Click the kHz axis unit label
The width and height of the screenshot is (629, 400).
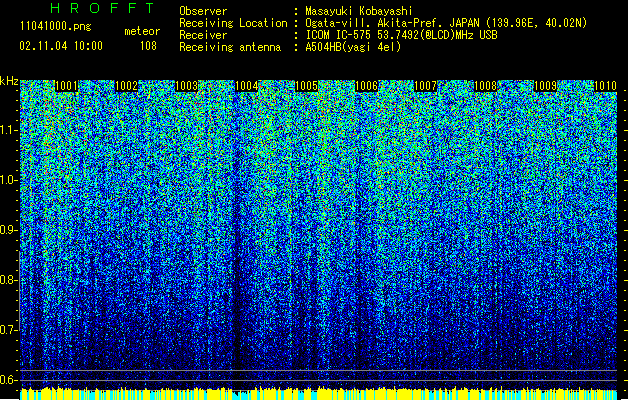(9, 81)
